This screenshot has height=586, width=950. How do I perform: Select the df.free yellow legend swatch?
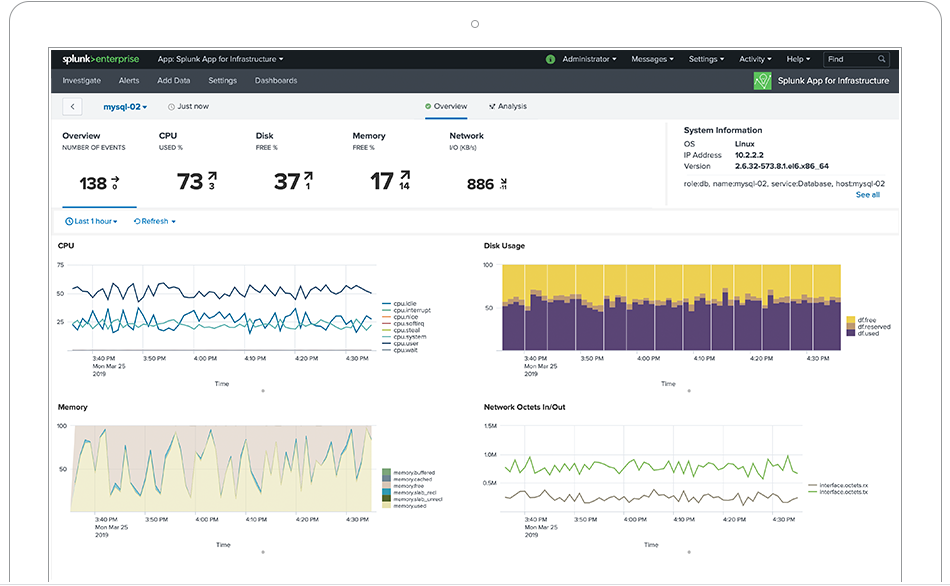click(x=849, y=318)
